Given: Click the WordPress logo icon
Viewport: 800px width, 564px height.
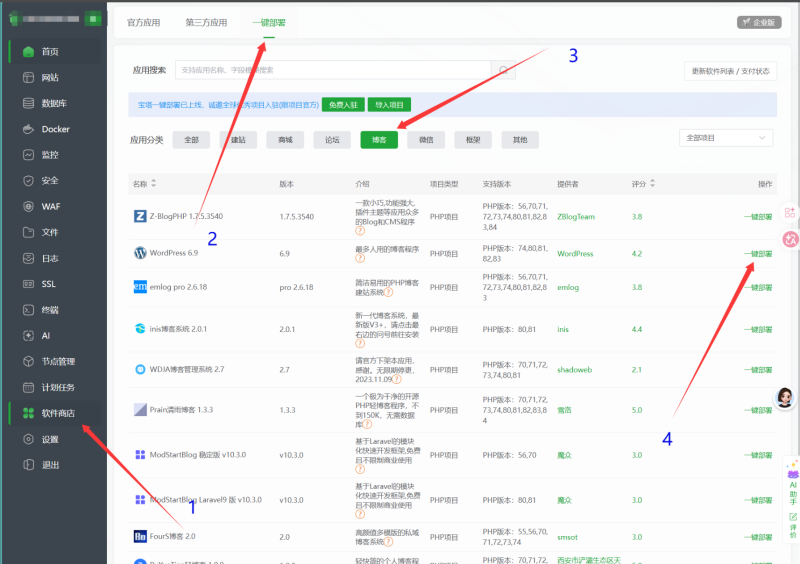Looking at the screenshot, I should (140, 253).
